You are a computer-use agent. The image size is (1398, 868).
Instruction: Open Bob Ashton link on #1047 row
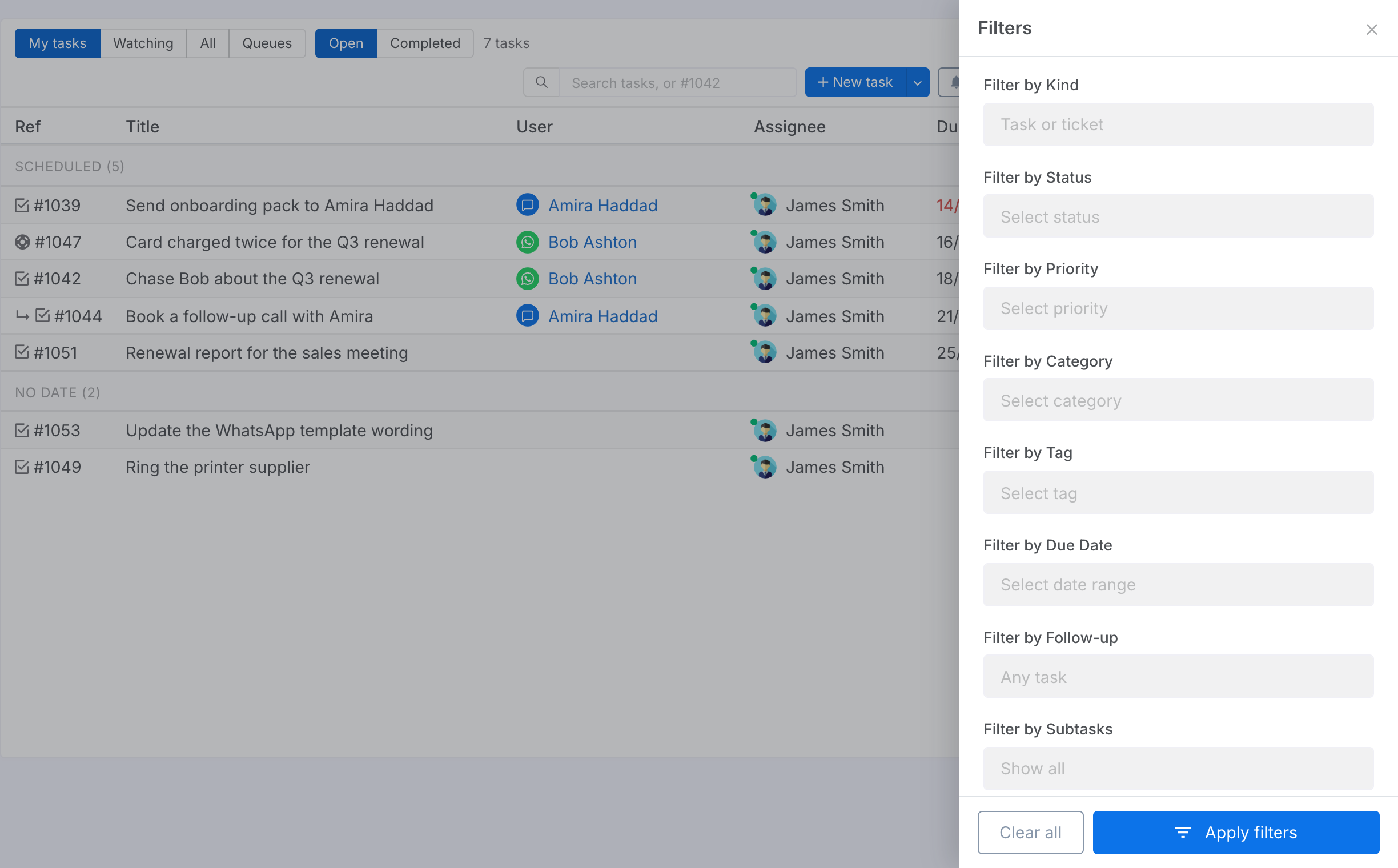592,242
